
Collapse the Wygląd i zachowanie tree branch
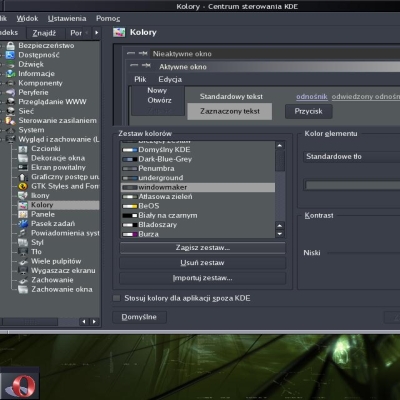coord(2,139)
